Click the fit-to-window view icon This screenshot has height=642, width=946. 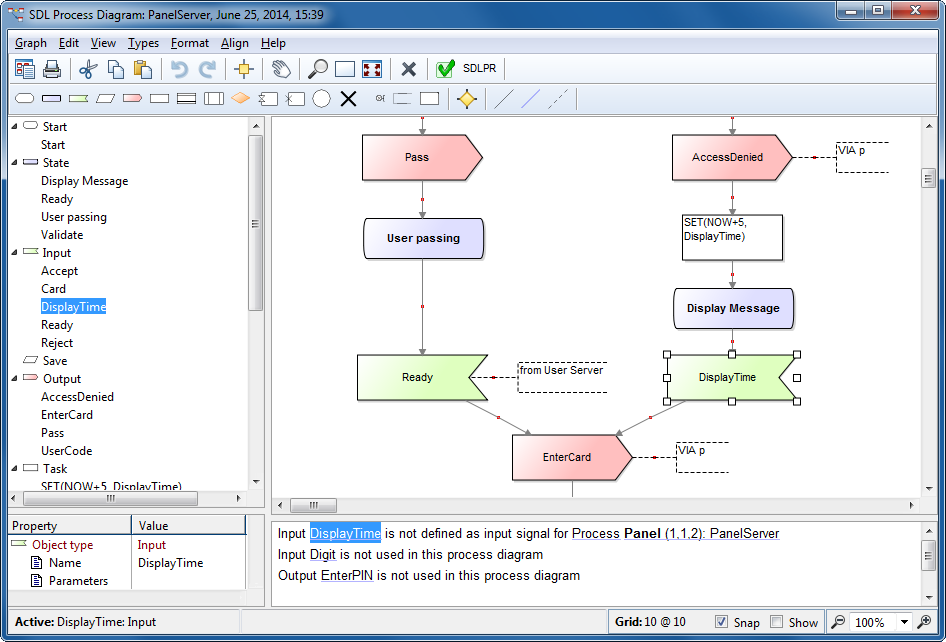372,69
